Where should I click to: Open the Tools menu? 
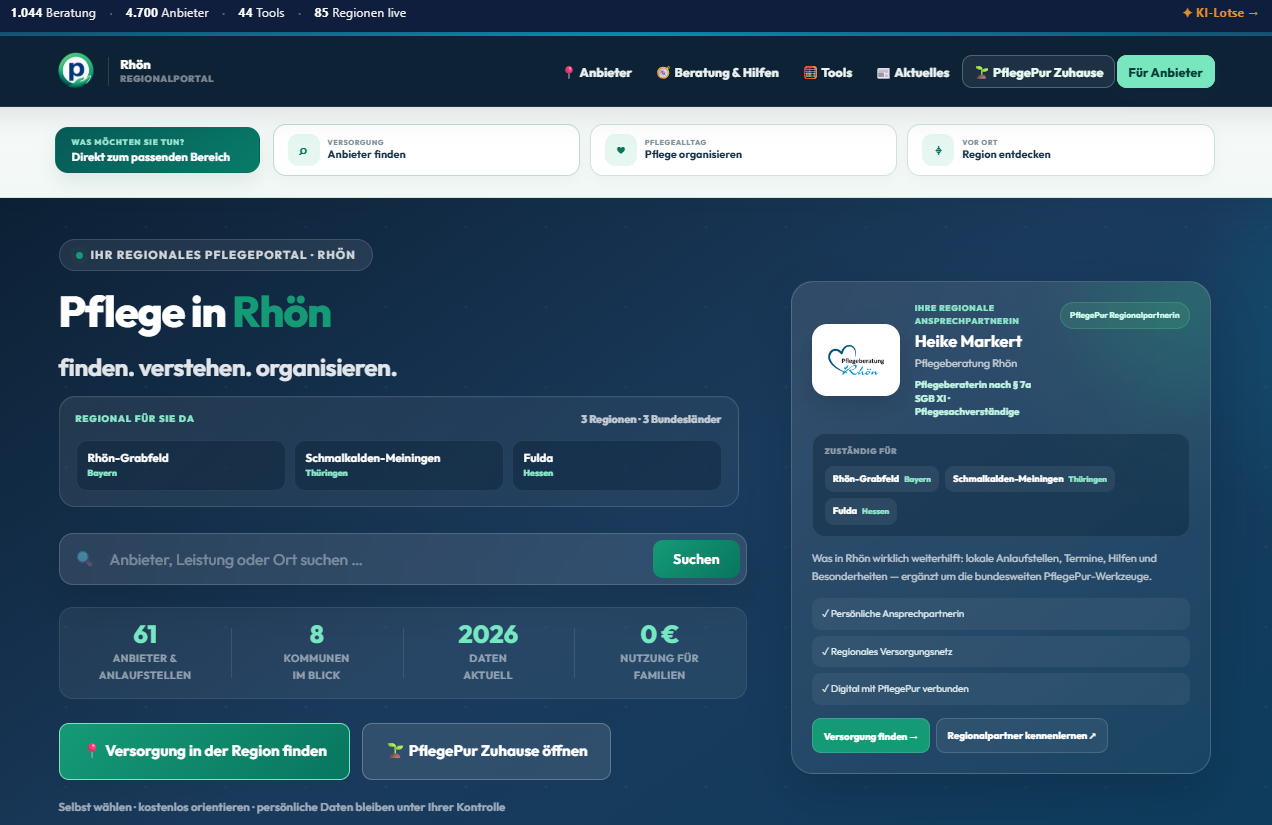click(x=828, y=73)
